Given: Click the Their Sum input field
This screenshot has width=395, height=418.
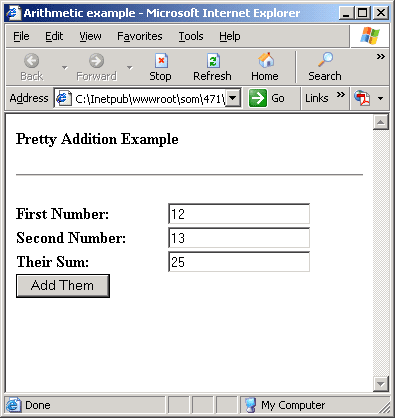Looking at the screenshot, I should tap(239, 262).
